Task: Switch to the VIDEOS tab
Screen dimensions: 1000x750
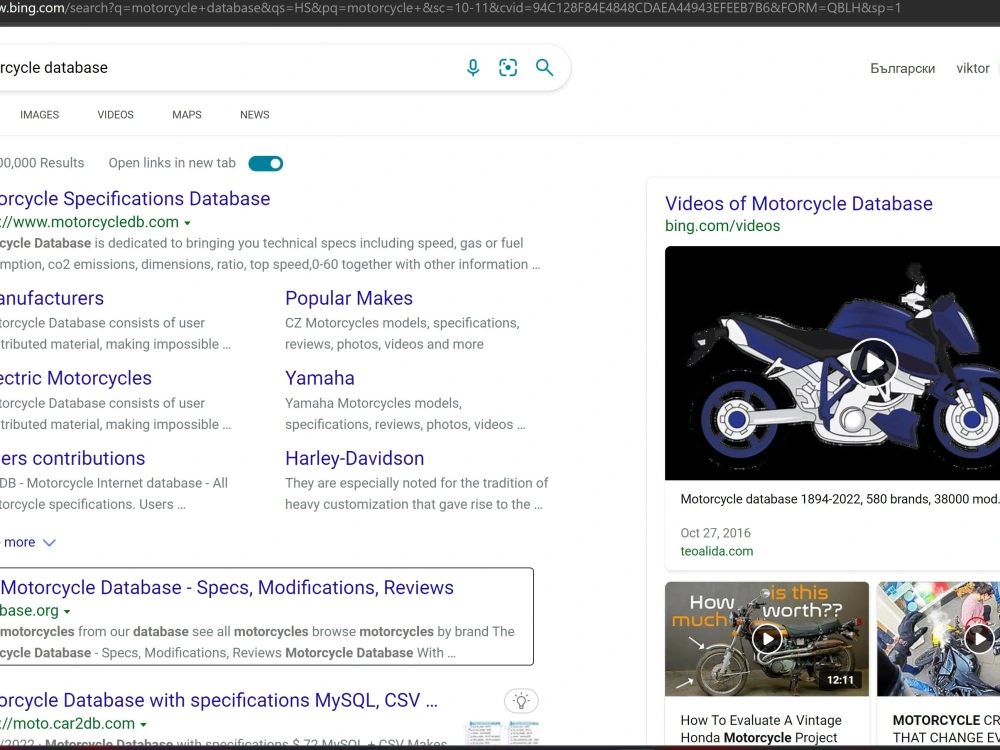Action: click(x=115, y=115)
